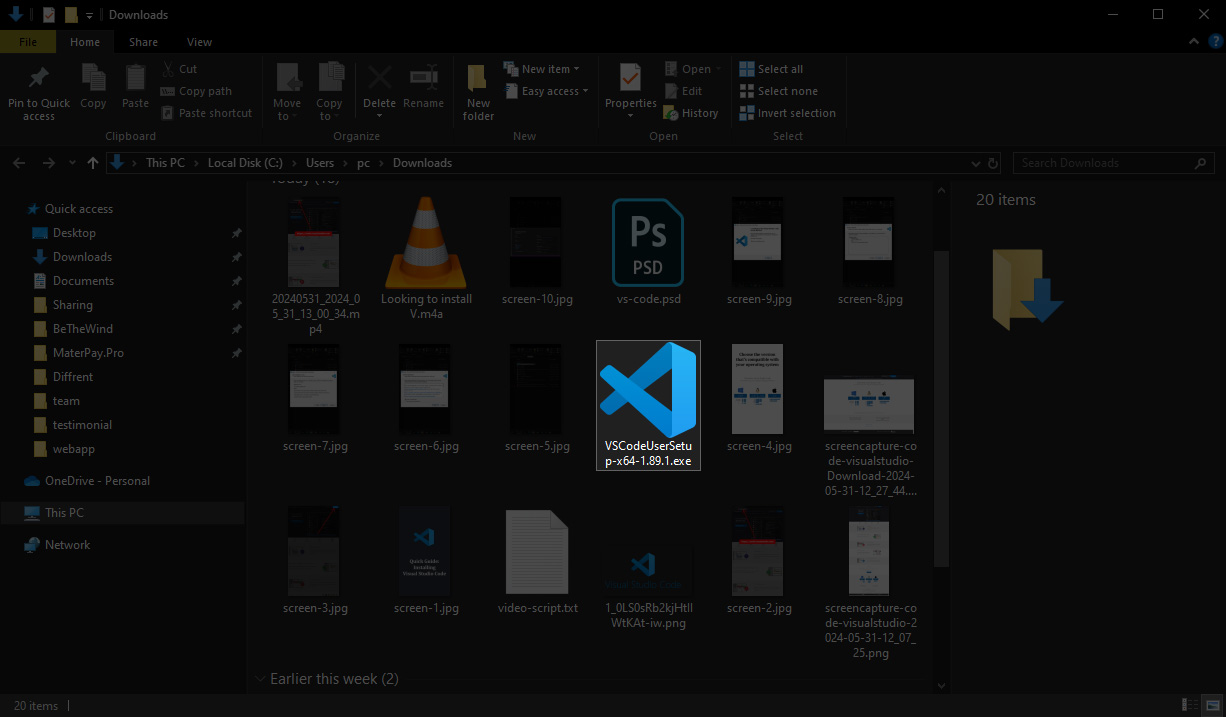Image resolution: width=1226 pixels, height=717 pixels.
Task: Click pc in the address breadcrumb
Action: click(363, 163)
